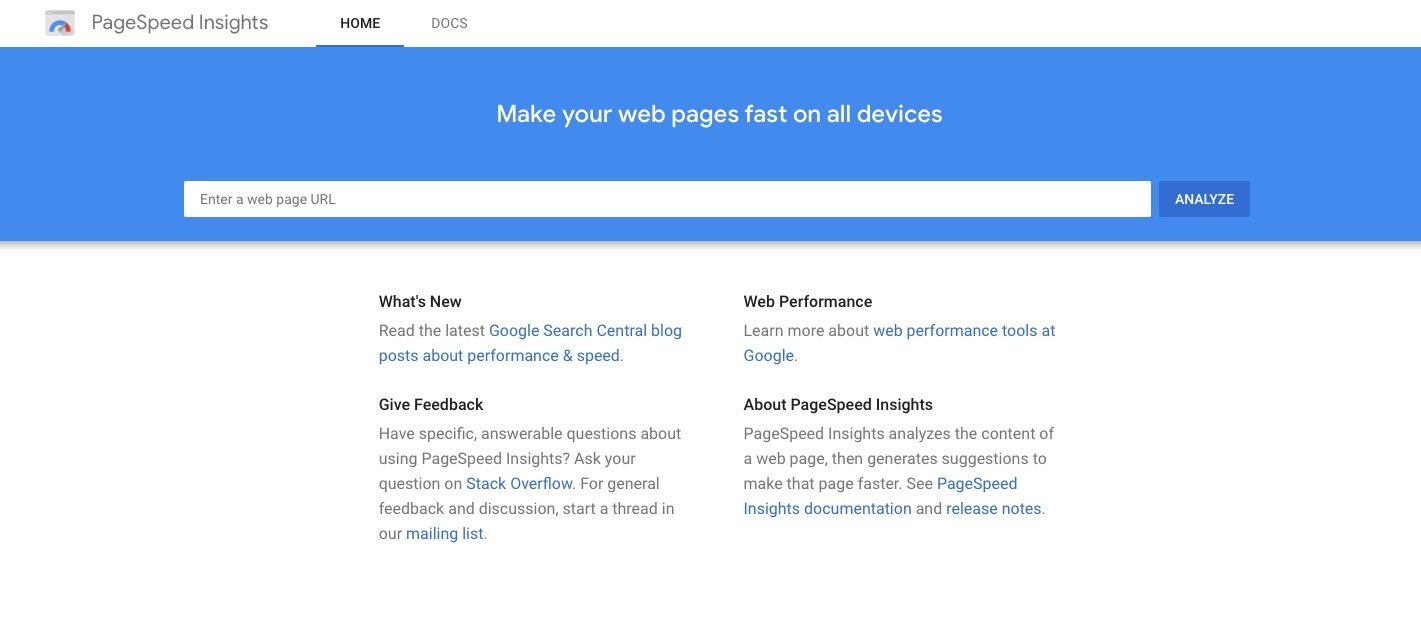Open the Google Search Central blog posts link
The width and height of the screenshot is (1421, 638).
(585, 331)
